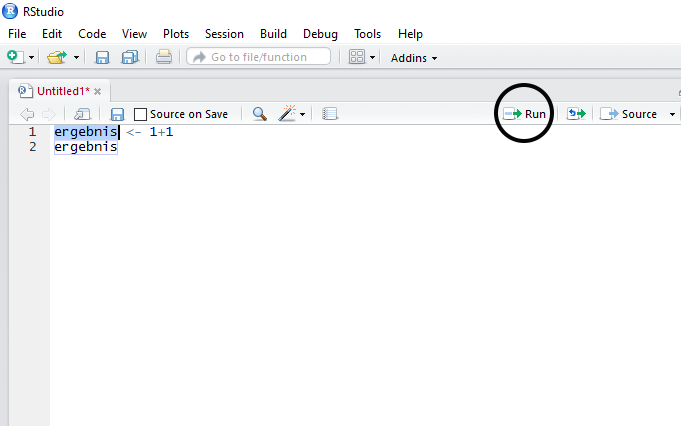Viewport: 681px width, 426px height.
Task: Click the Print icon in toolbar
Action: [x=164, y=58]
